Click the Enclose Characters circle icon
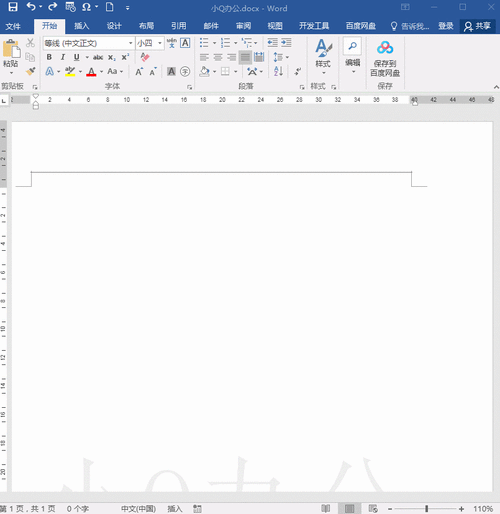This screenshot has height=514, width=500. click(185, 71)
